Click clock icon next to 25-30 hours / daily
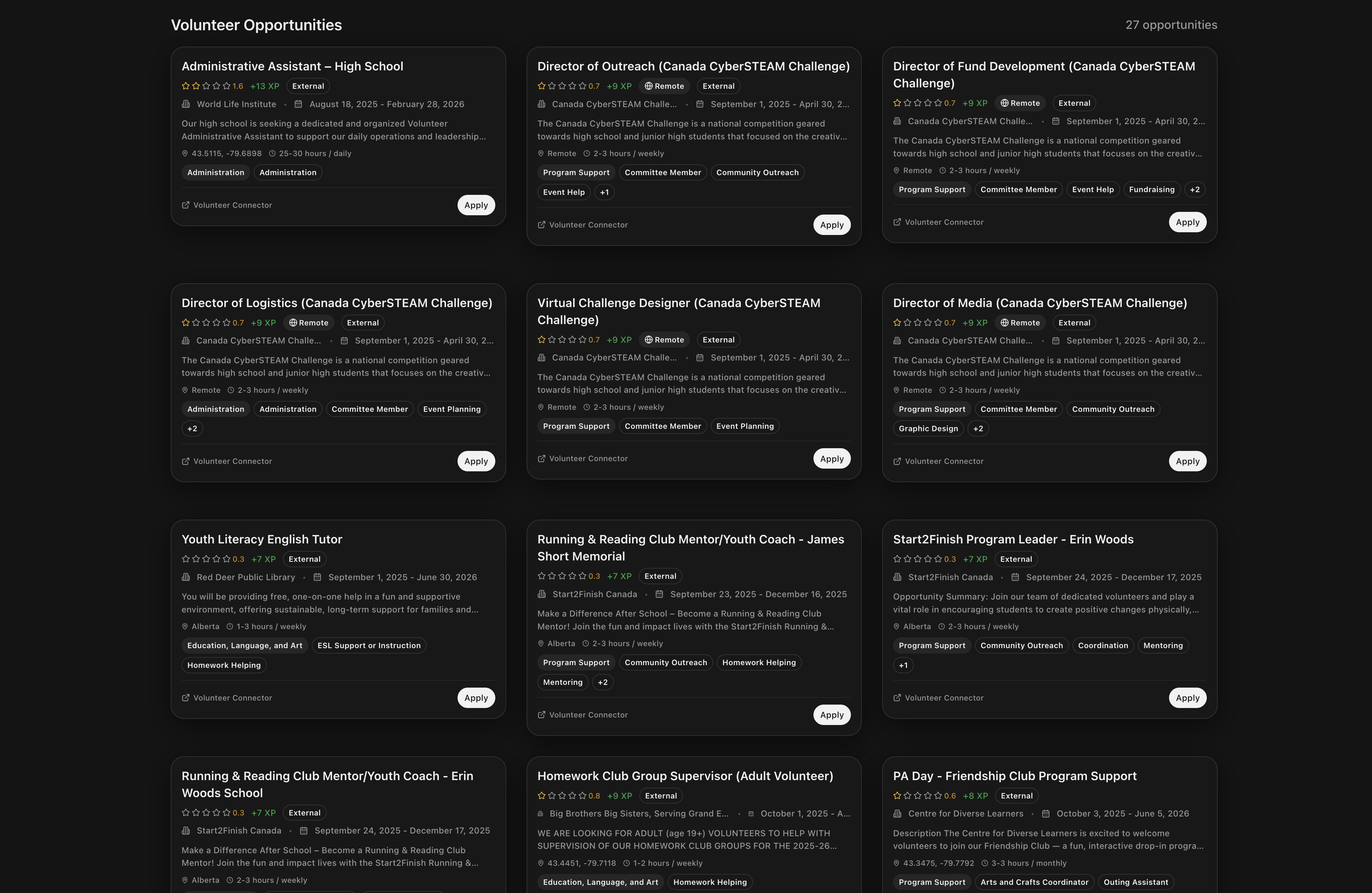The image size is (1372, 893). coord(272,153)
